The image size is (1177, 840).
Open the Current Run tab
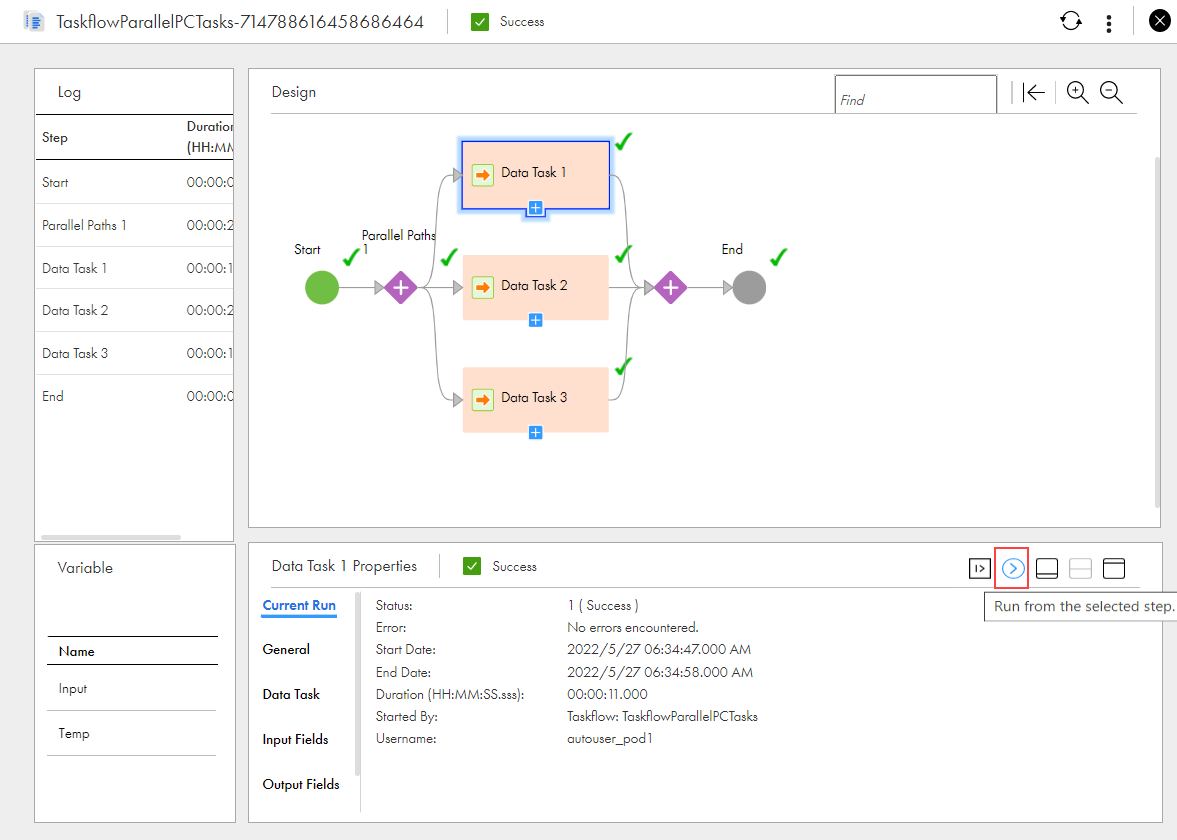pos(299,605)
